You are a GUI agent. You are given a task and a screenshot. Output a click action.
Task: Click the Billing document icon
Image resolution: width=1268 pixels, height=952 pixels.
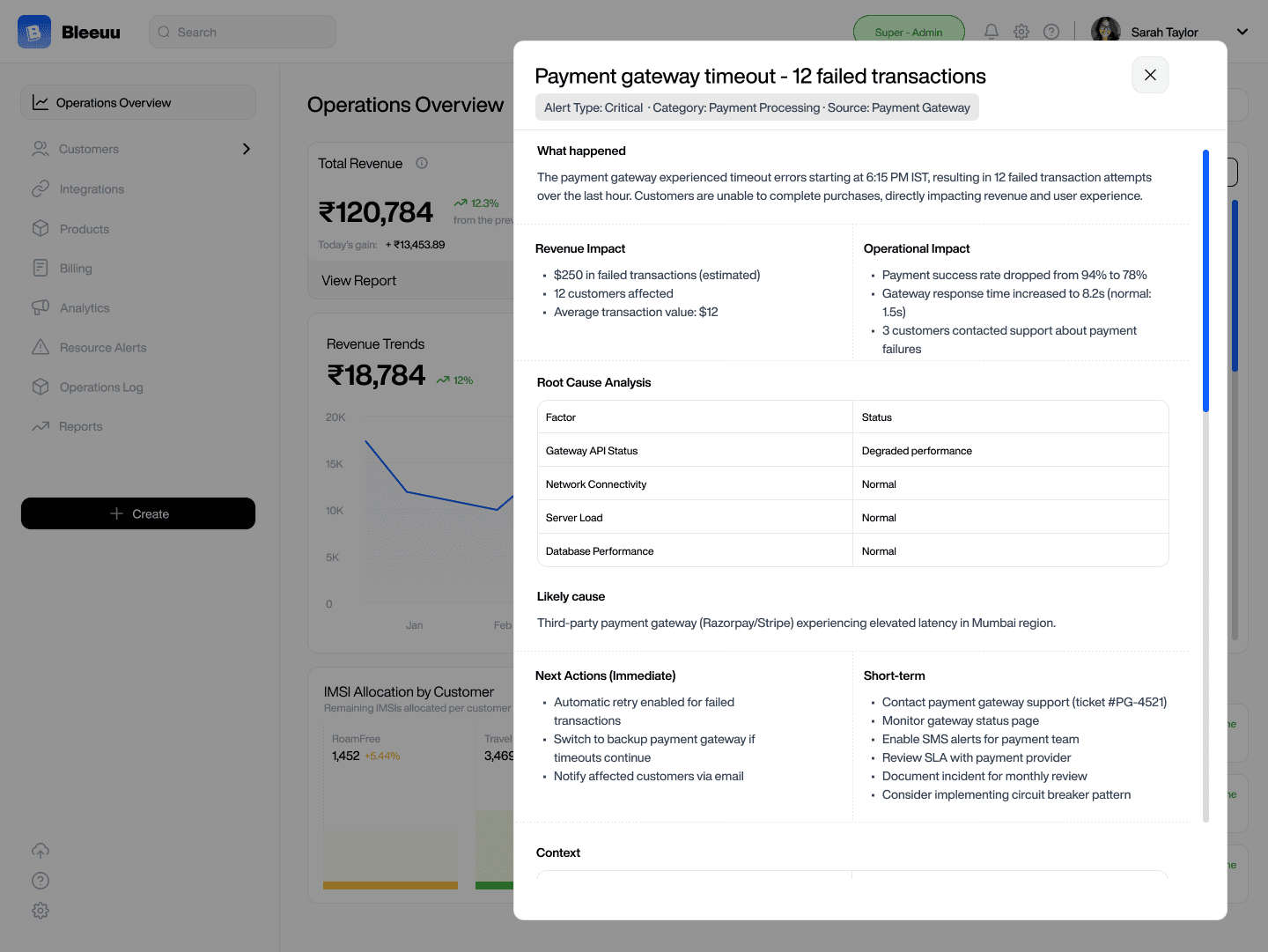click(x=41, y=268)
